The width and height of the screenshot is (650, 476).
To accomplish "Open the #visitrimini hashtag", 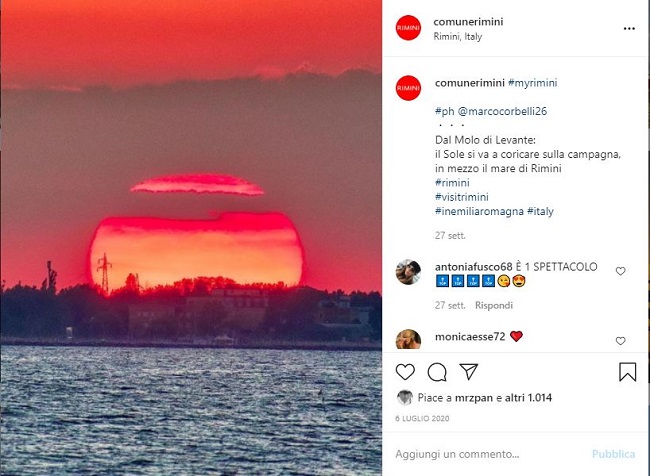I will [462, 197].
